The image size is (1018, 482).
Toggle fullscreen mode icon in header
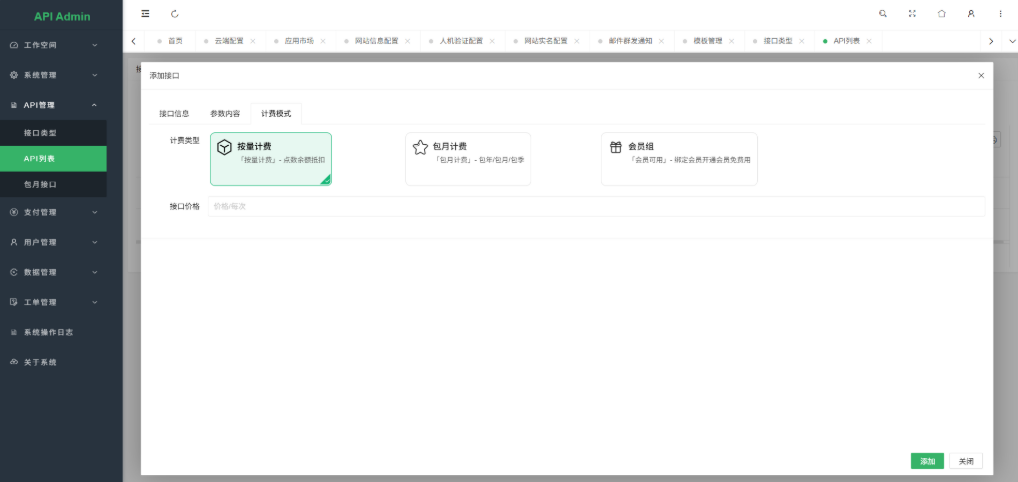tap(912, 14)
